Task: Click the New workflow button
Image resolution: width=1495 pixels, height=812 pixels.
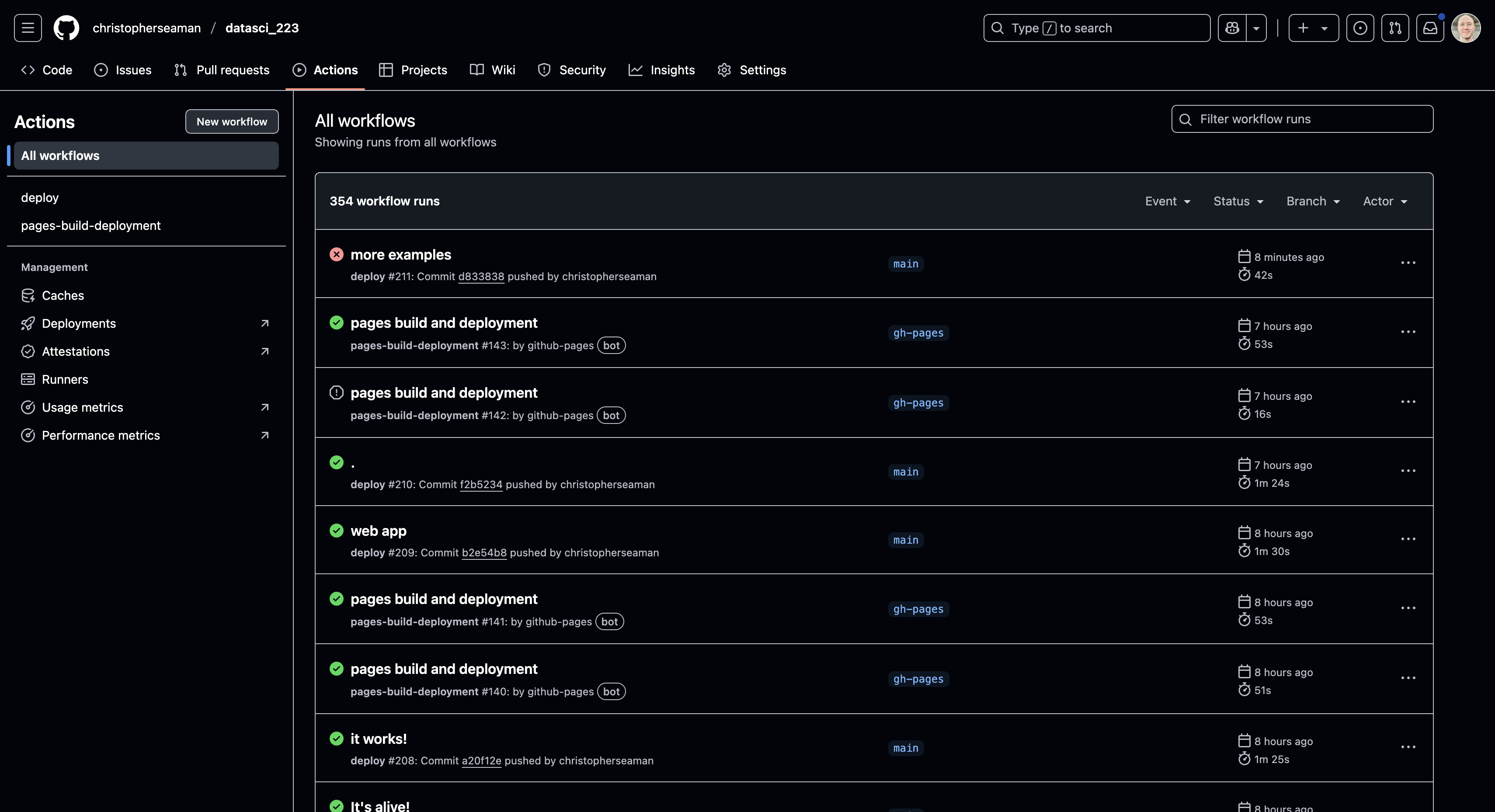Action: tap(232, 121)
